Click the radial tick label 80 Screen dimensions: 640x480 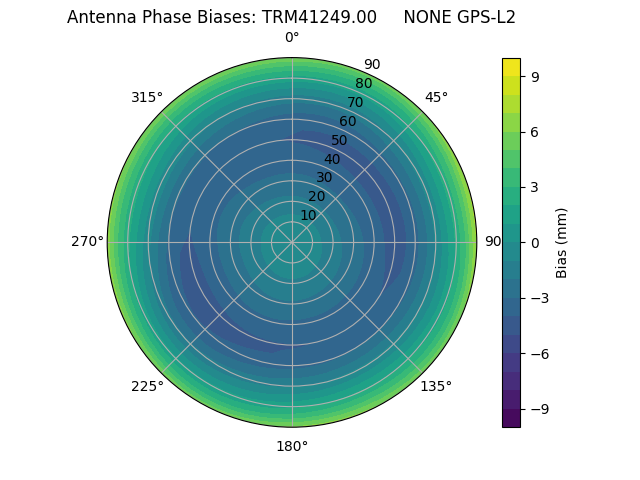click(363, 84)
